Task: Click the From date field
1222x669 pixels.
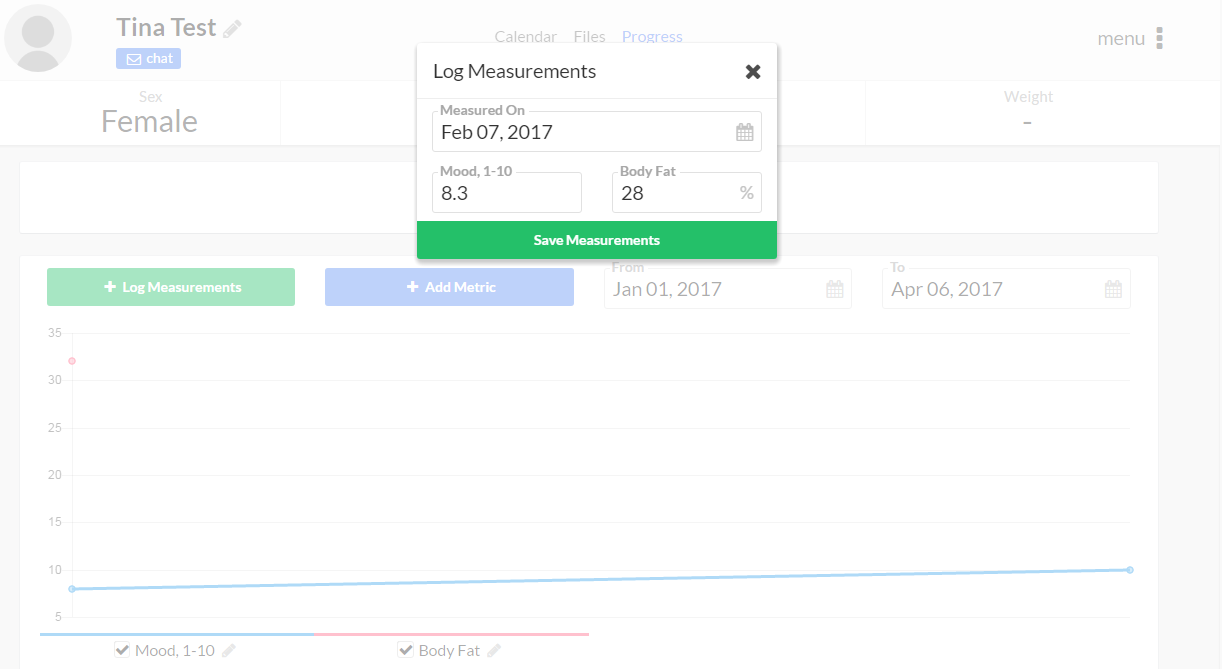Action: (728, 289)
